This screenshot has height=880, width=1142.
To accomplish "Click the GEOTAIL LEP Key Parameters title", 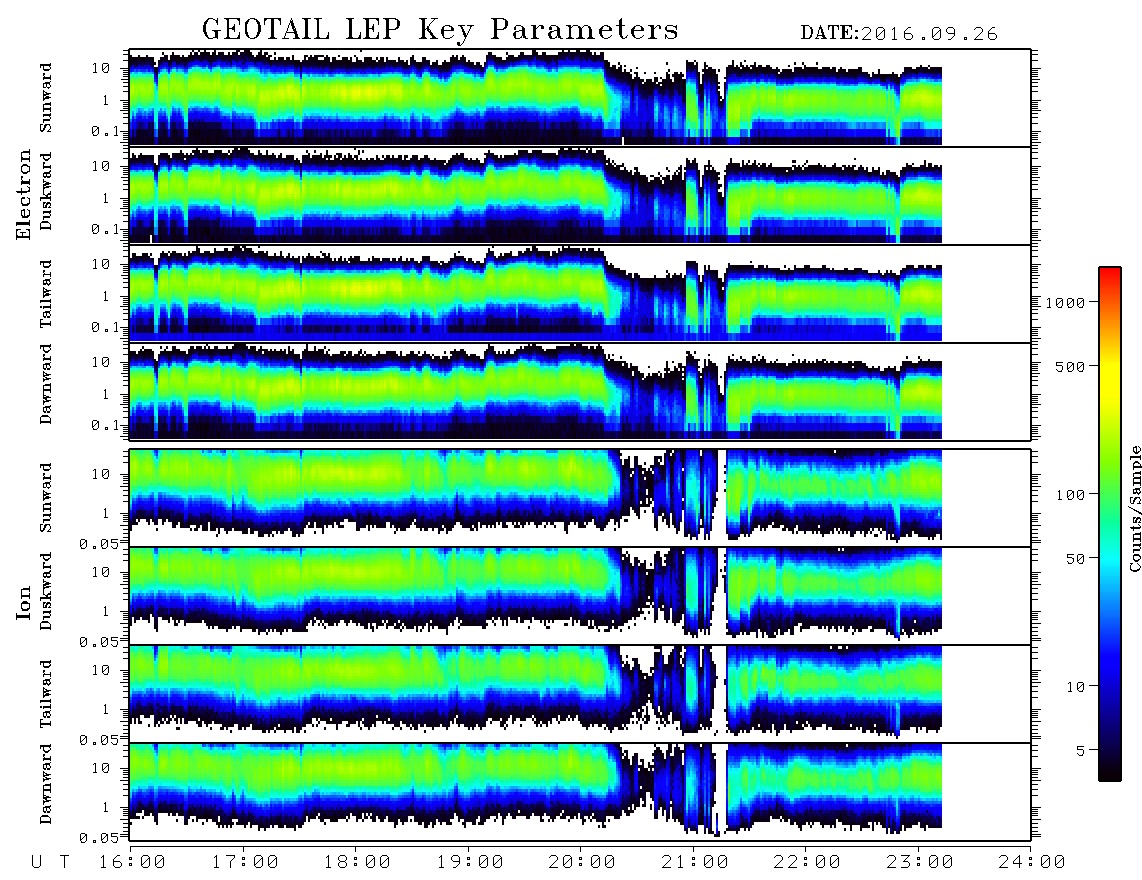I will pyautogui.click(x=440, y=30).
